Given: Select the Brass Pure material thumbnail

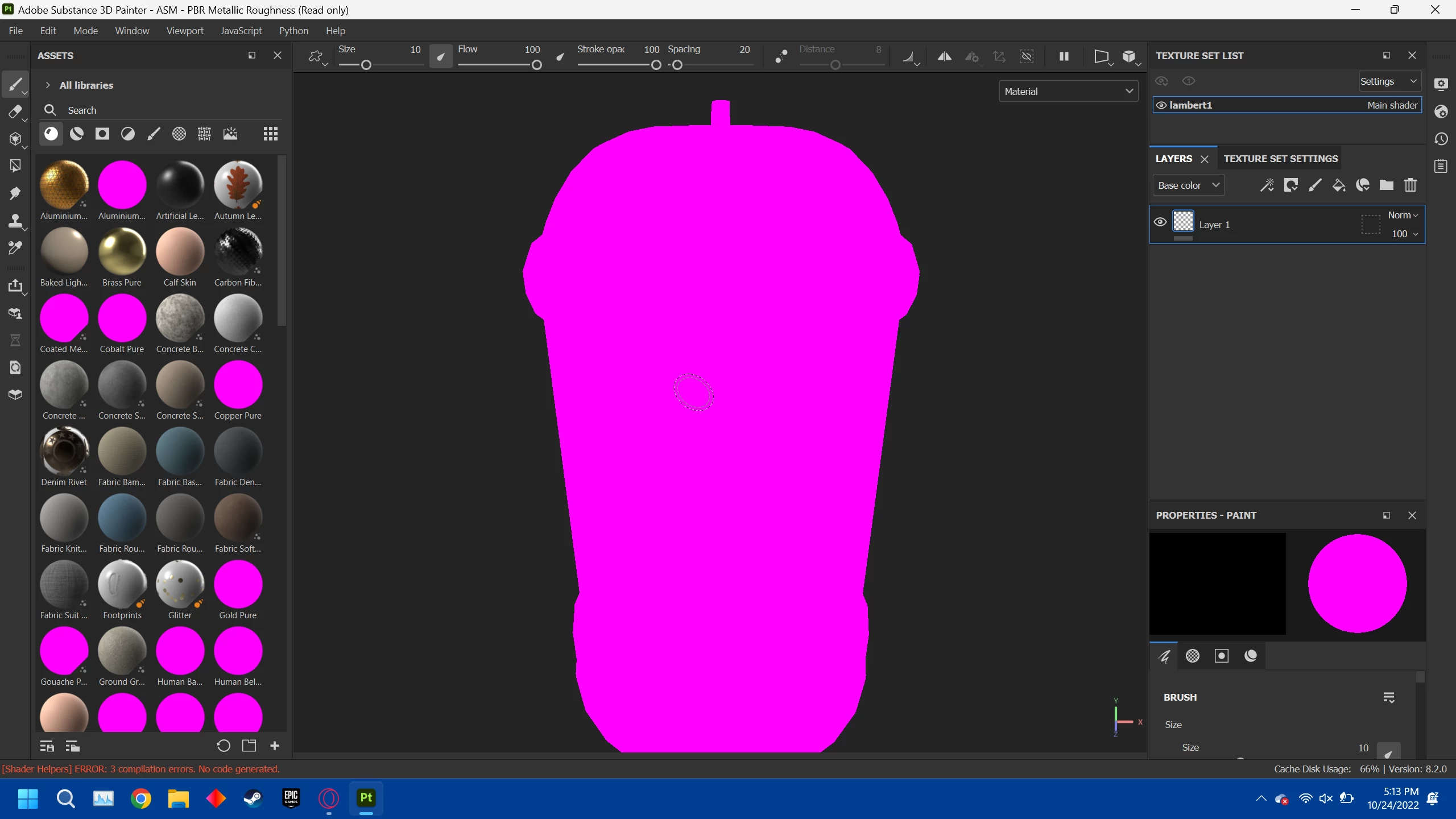Looking at the screenshot, I should pyautogui.click(x=122, y=251).
